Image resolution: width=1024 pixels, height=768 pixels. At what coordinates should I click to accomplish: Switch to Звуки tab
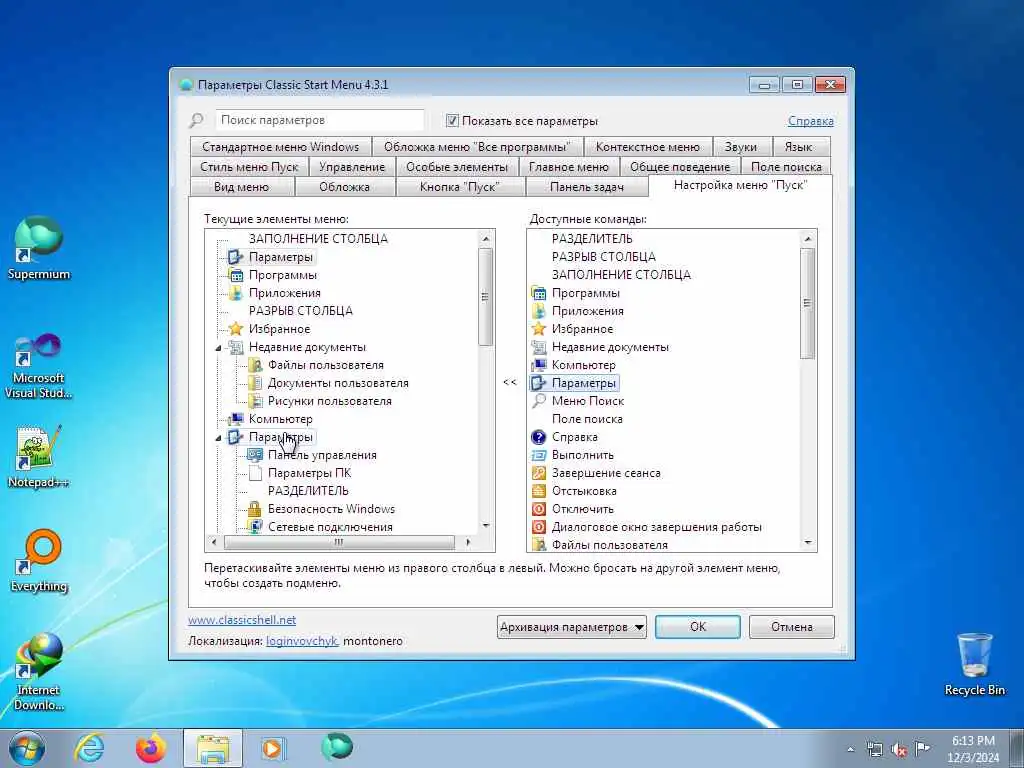[x=741, y=147]
